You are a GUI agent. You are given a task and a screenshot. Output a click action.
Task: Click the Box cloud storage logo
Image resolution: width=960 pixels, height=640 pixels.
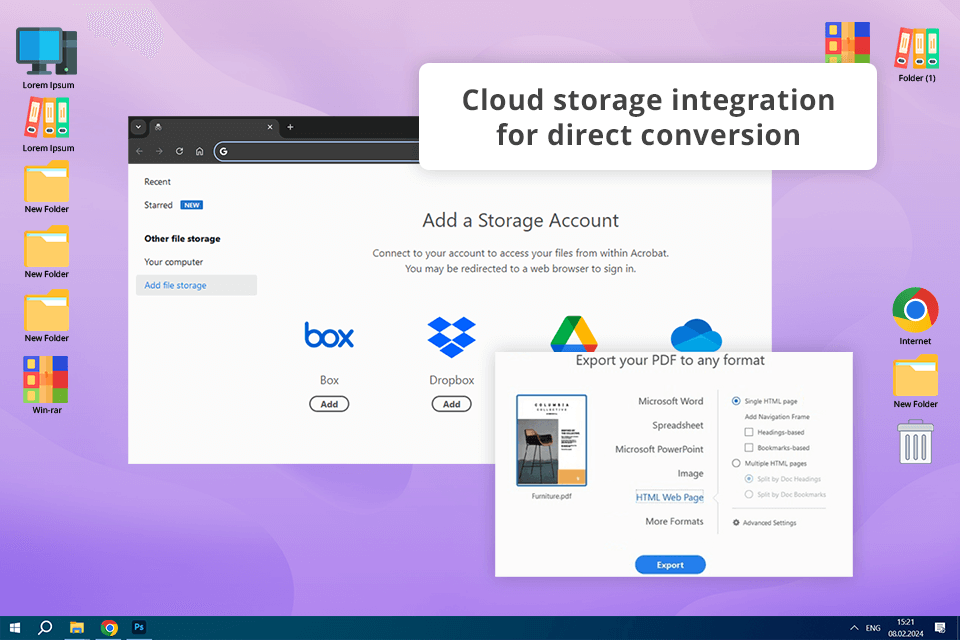329,335
